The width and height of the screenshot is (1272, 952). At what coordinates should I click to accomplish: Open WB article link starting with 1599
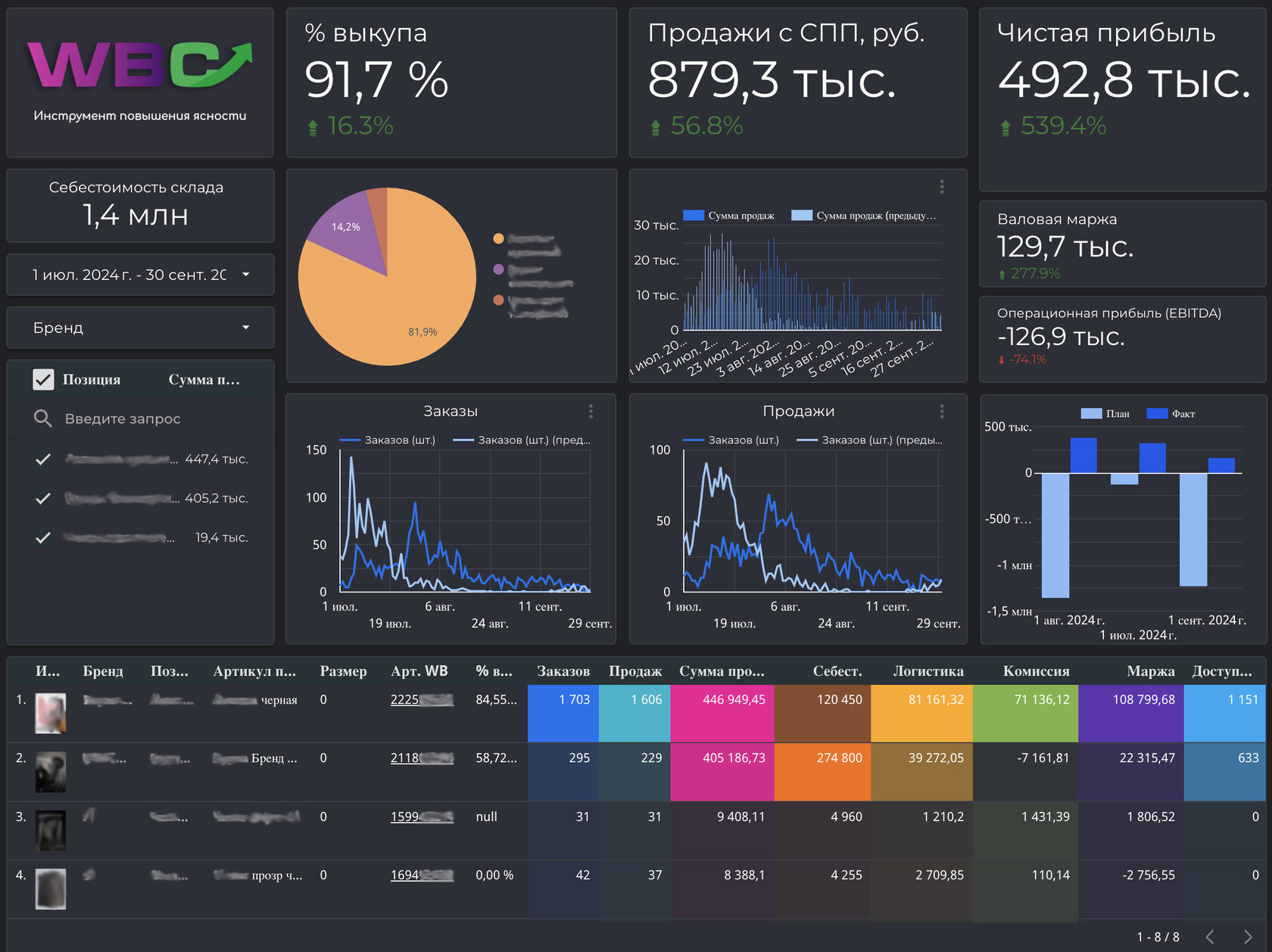(422, 817)
